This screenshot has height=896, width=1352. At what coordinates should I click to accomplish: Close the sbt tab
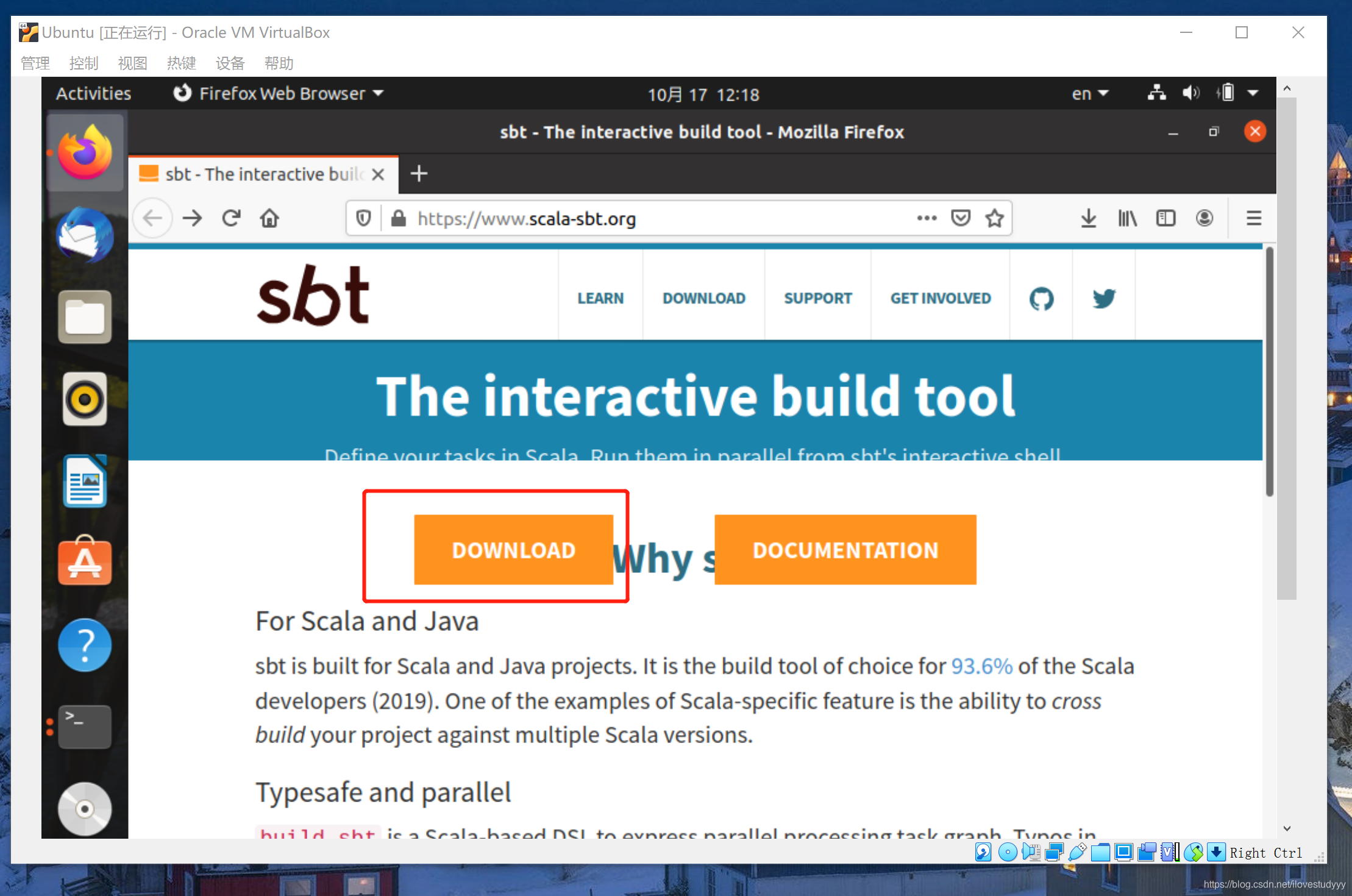[378, 175]
